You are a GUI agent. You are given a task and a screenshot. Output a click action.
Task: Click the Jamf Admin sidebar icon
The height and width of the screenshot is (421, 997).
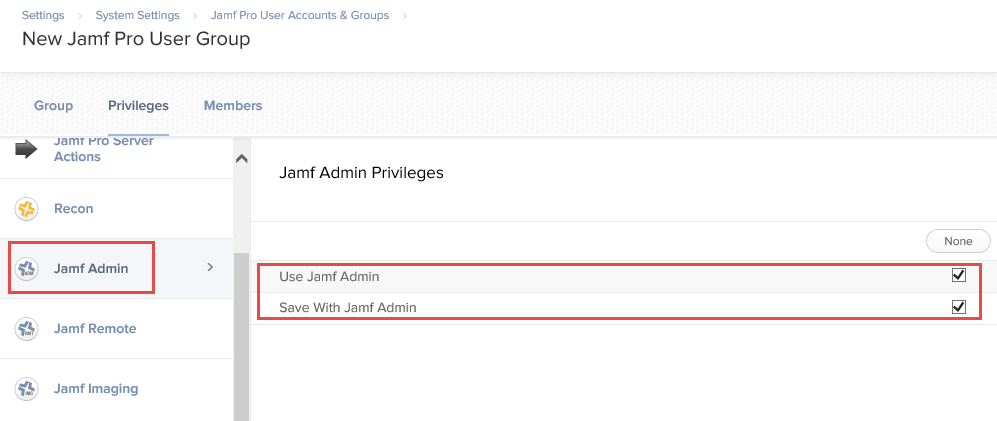coord(27,268)
